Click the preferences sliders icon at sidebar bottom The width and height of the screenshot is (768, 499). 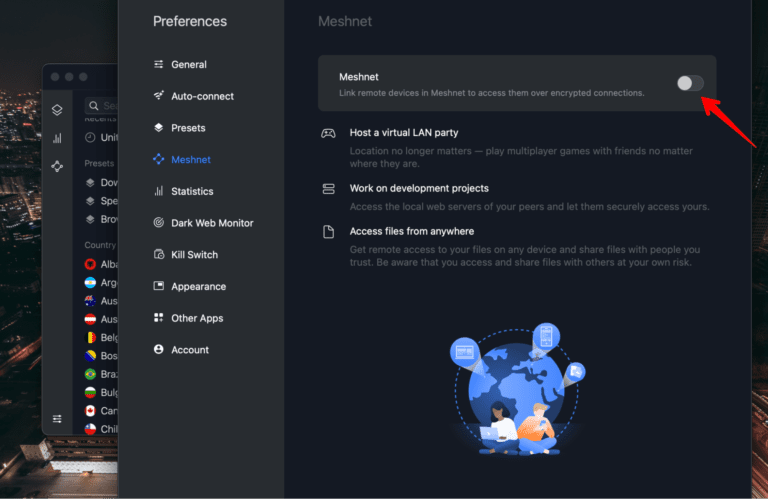click(x=57, y=418)
